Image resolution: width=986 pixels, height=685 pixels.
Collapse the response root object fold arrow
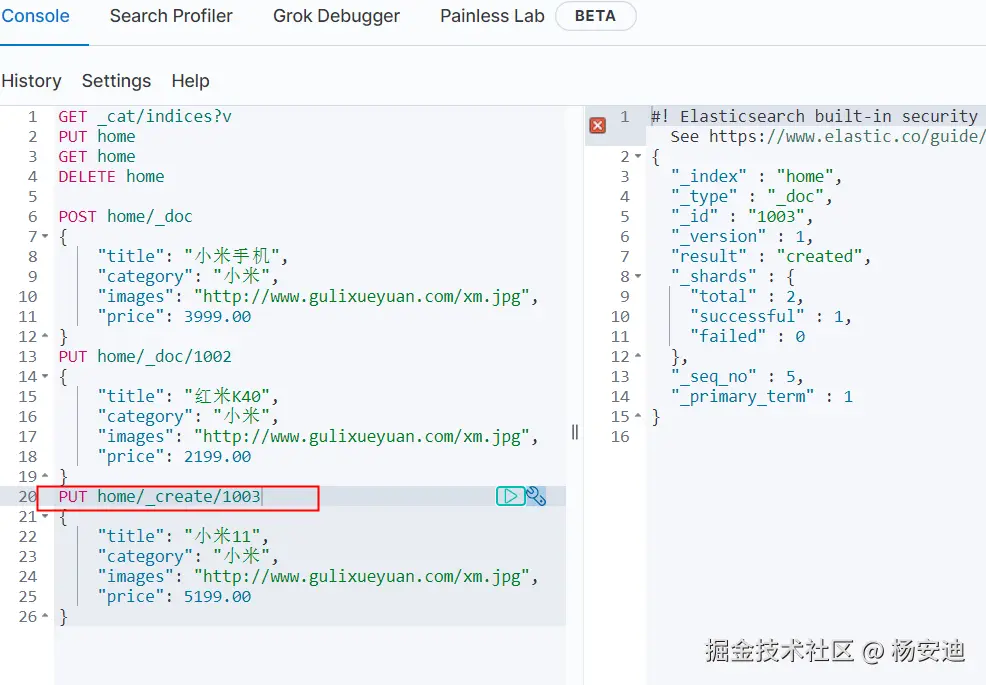(x=639, y=157)
